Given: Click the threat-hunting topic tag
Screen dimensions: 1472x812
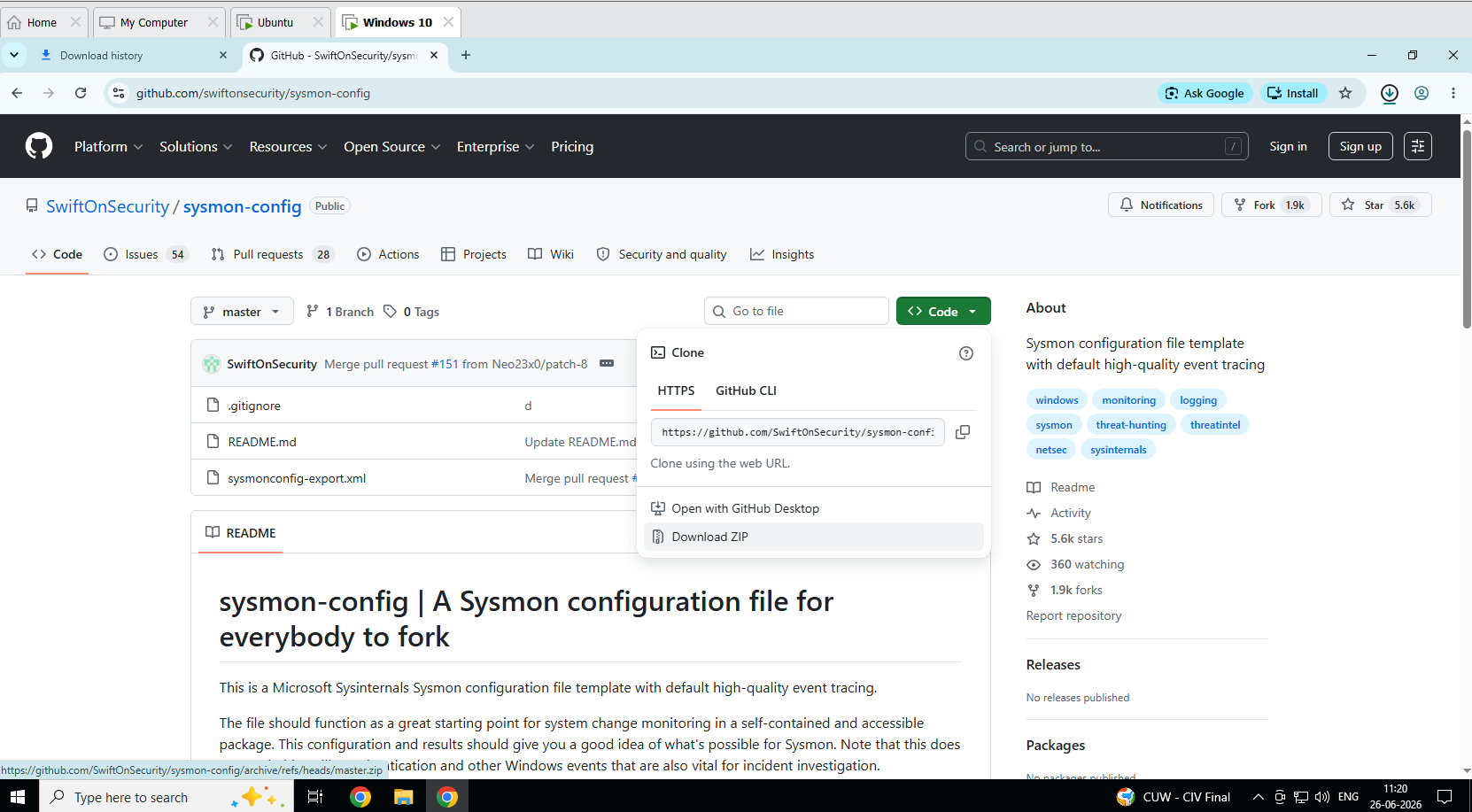Looking at the screenshot, I should tap(1131, 425).
